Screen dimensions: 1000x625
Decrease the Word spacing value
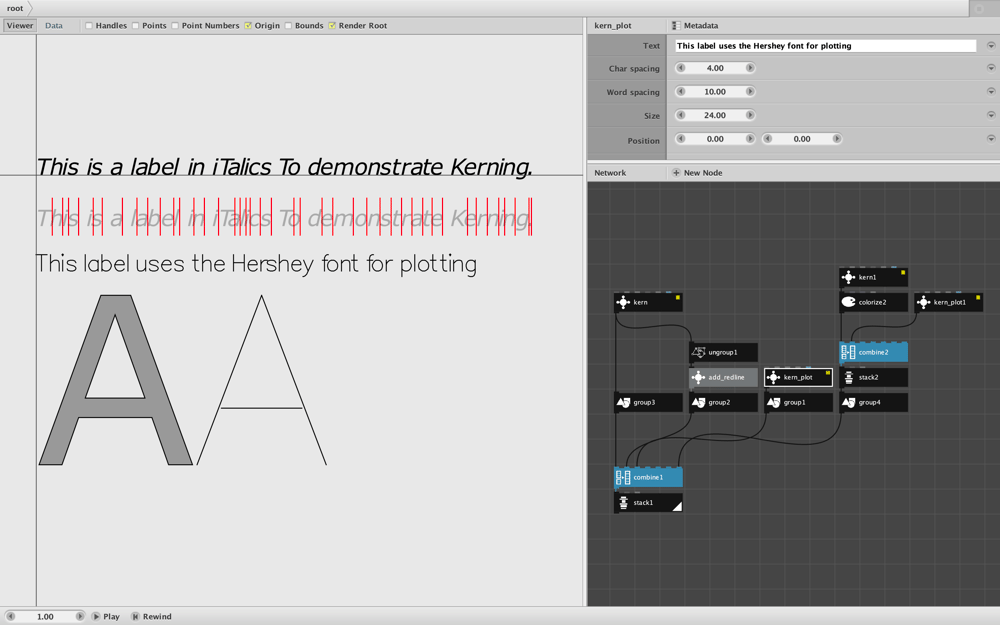[x=680, y=92]
